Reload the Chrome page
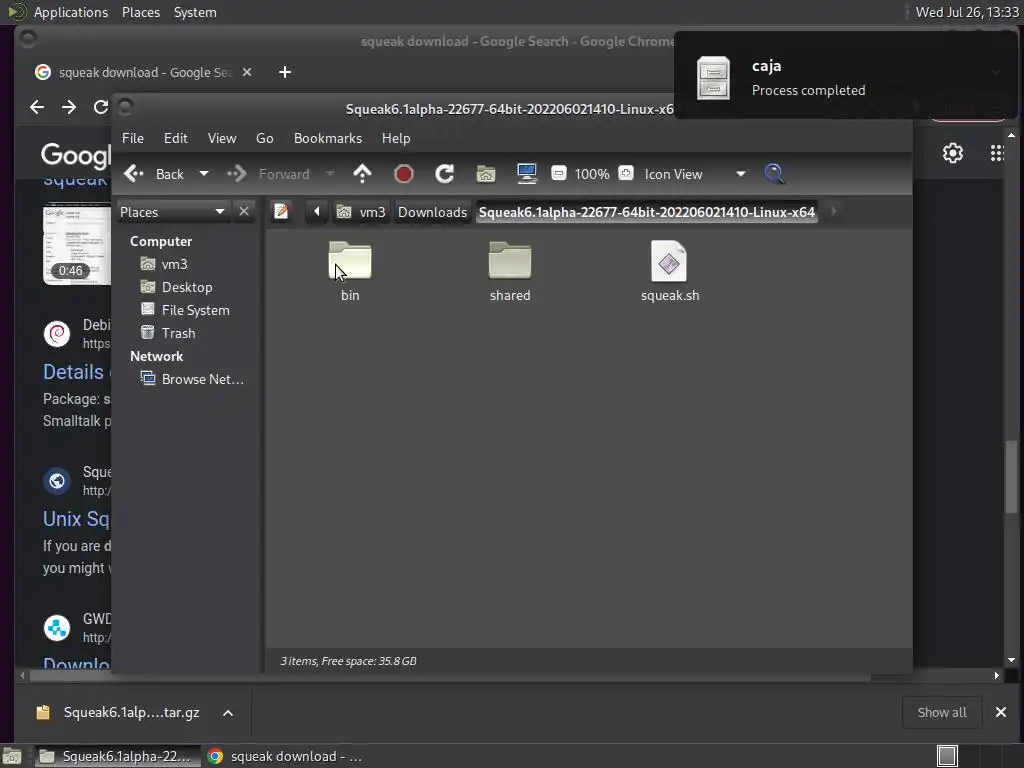 (101, 107)
